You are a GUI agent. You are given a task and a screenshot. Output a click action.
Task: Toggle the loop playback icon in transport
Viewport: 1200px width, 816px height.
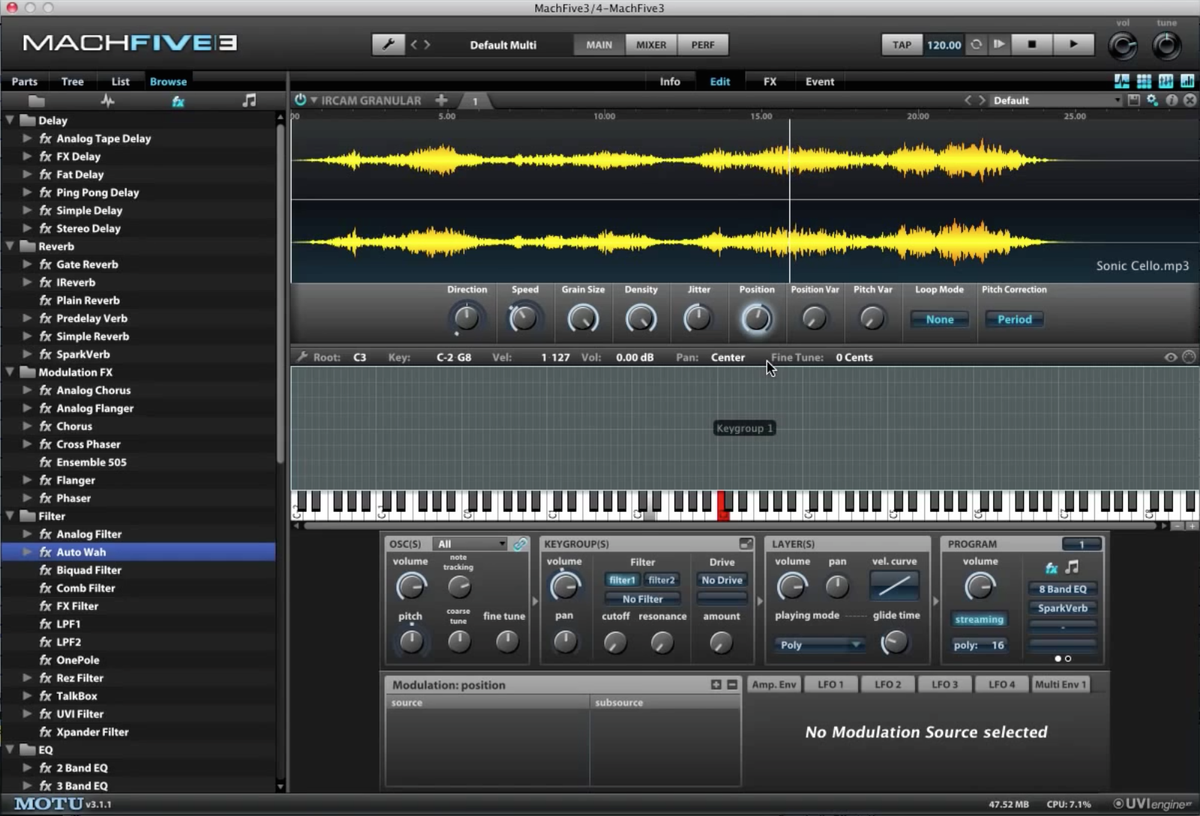(977, 44)
